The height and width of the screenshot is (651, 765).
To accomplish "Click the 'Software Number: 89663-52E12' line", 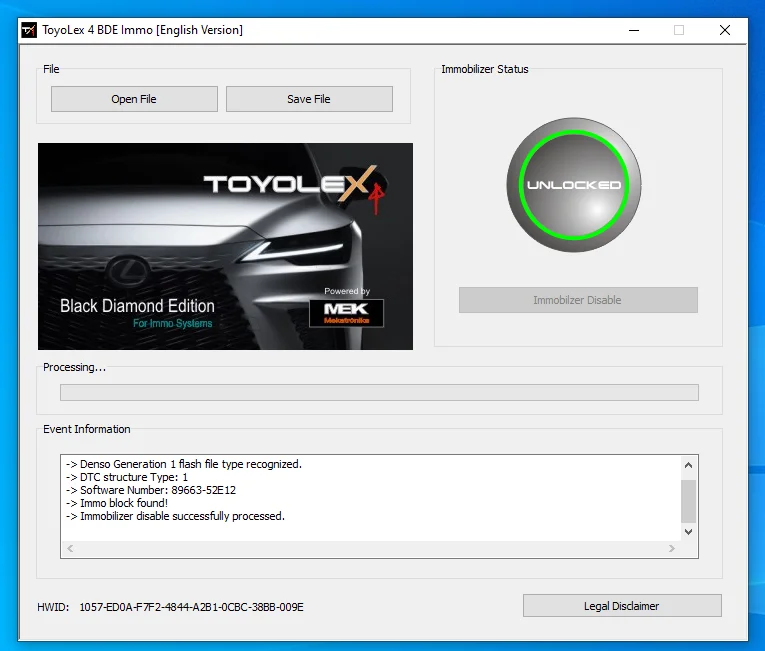I will coord(151,490).
